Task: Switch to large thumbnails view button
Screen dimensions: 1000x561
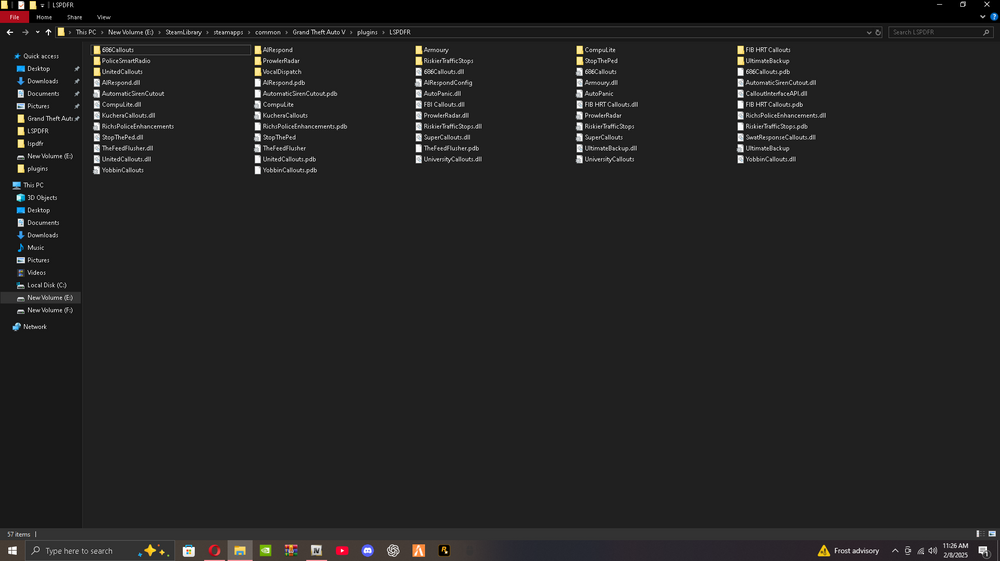Action: [x=992, y=534]
